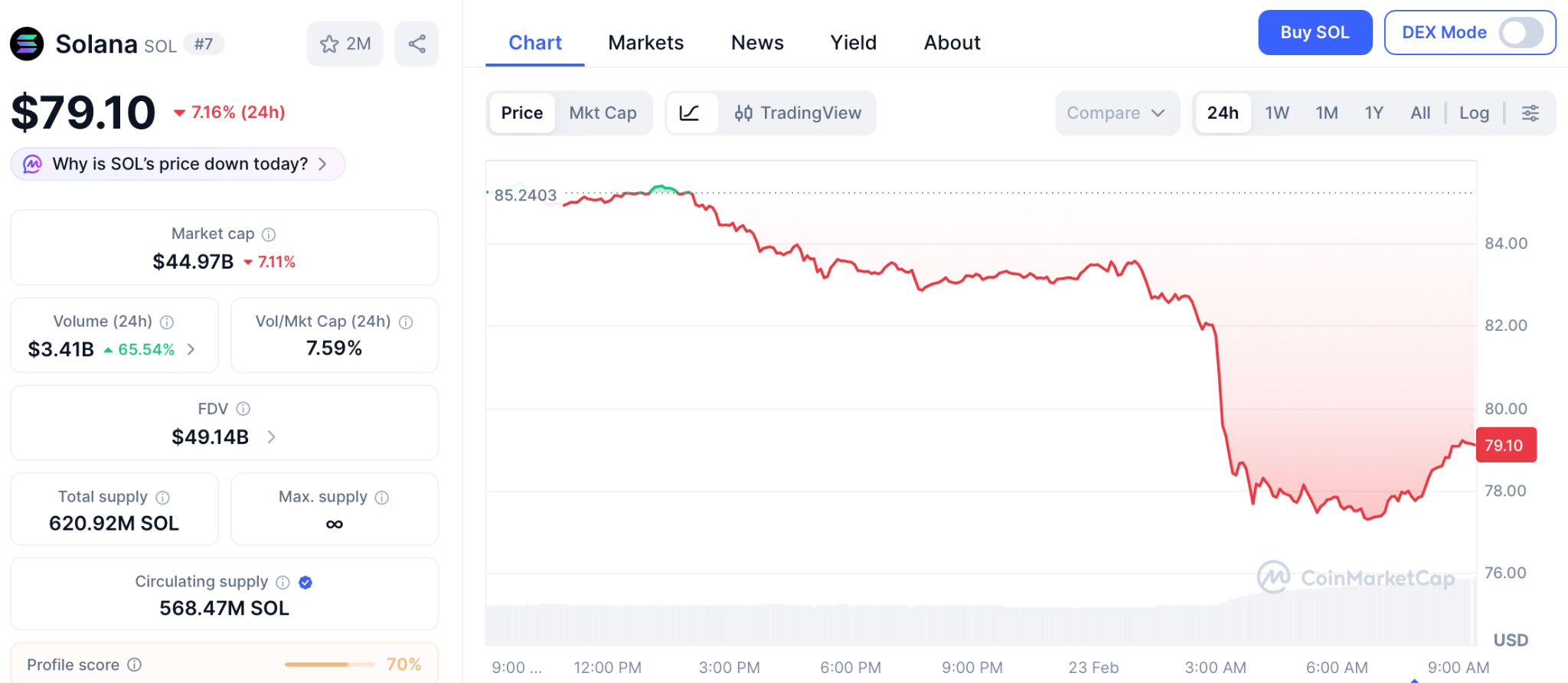The height and width of the screenshot is (683, 1568).
Task: Click the Volume (24h) info icon
Action: [168, 322]
